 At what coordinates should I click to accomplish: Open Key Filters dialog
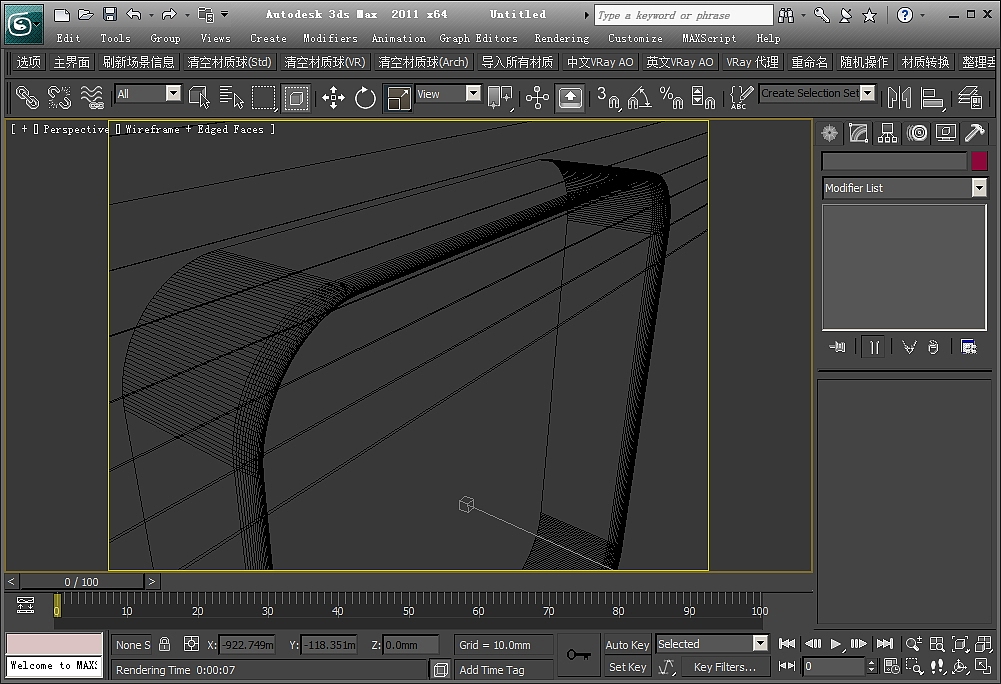(x=725, y=667)
